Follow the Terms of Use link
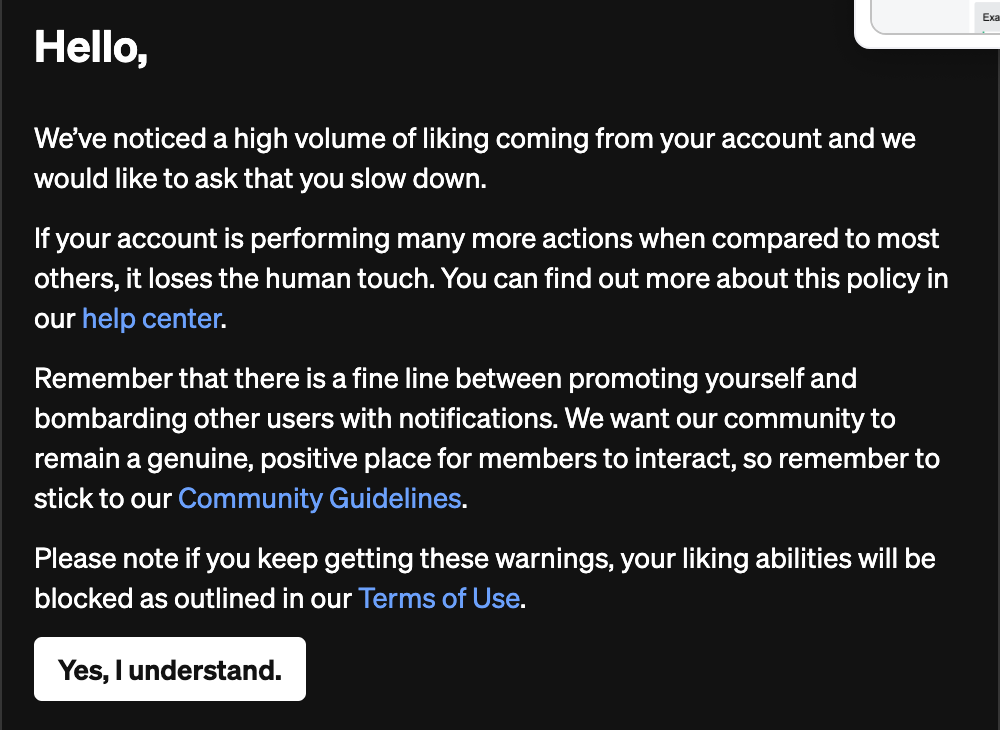 (x=439, y=598)
